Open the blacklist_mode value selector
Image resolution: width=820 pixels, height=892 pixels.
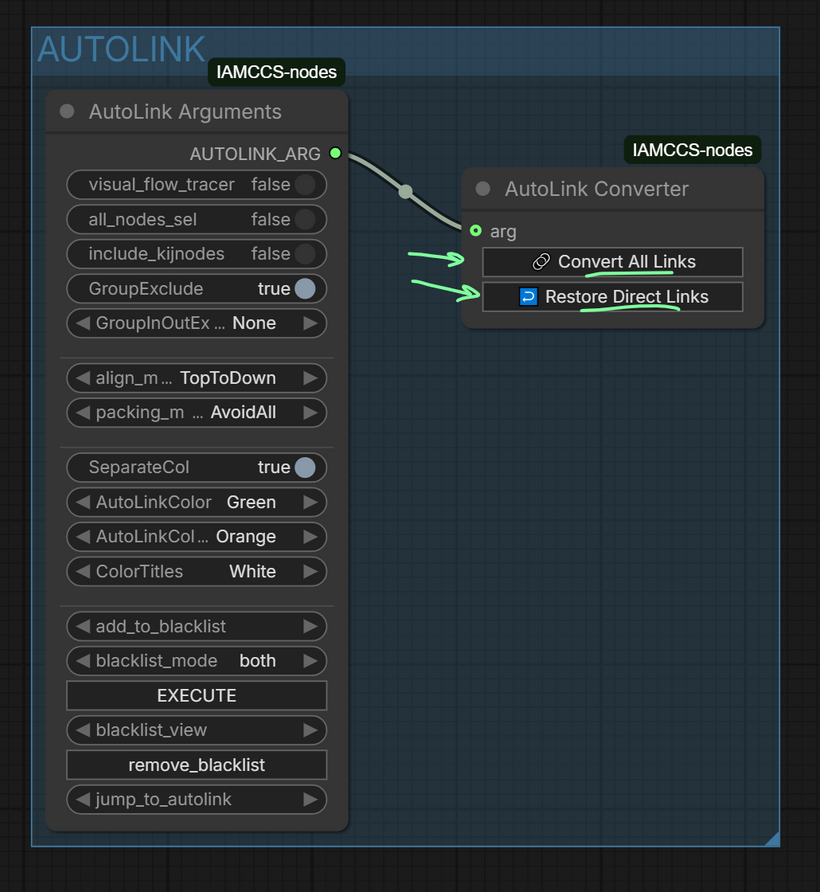[257, 661]
